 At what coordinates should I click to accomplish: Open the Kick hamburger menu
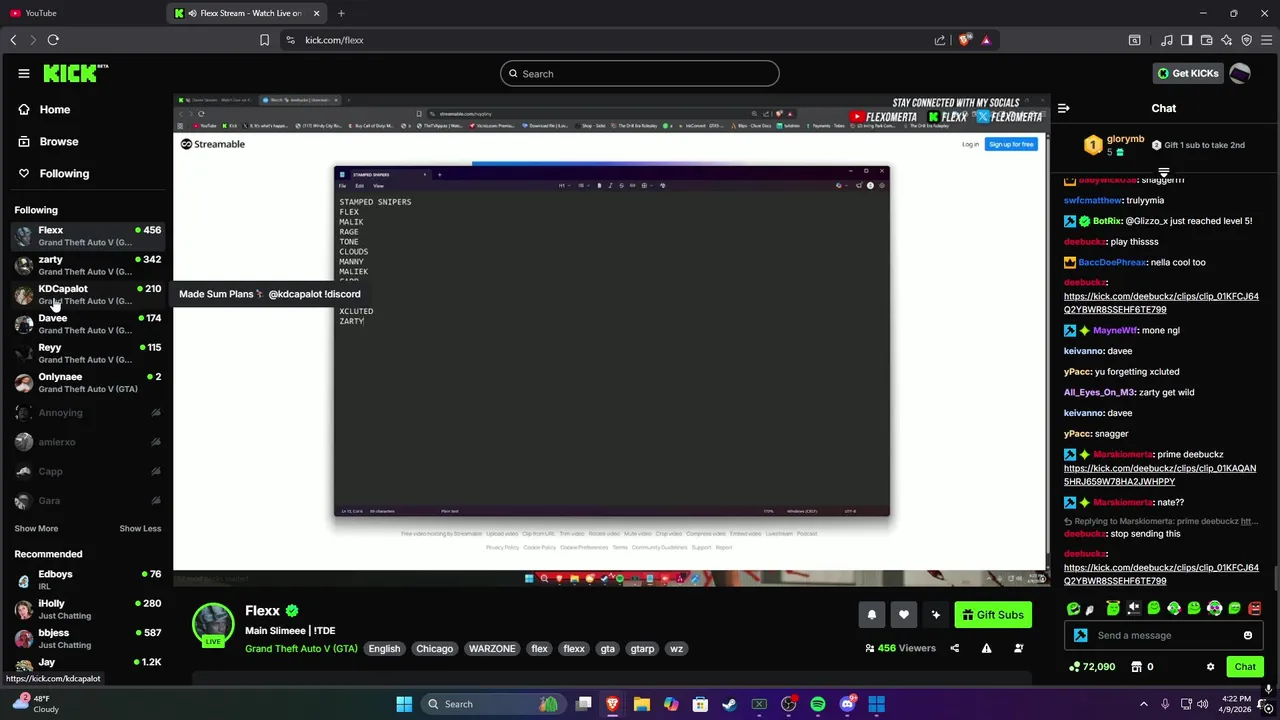point(23,73)
